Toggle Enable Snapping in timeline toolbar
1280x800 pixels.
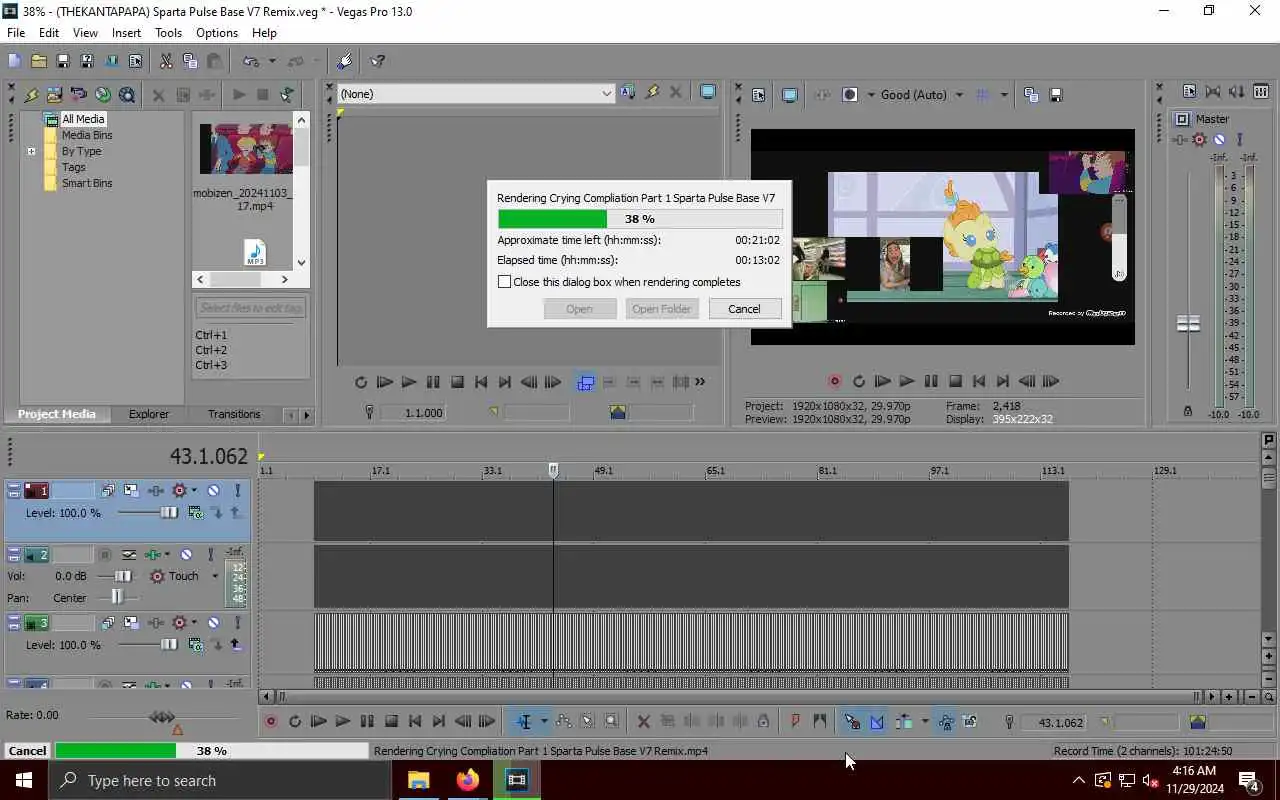click(x=852, y=721)
